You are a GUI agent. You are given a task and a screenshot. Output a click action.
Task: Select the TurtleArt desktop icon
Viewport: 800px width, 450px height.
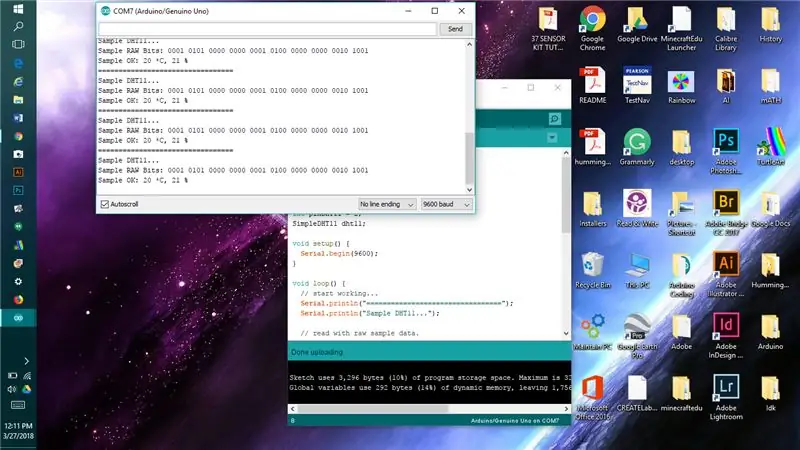[770, 147]
